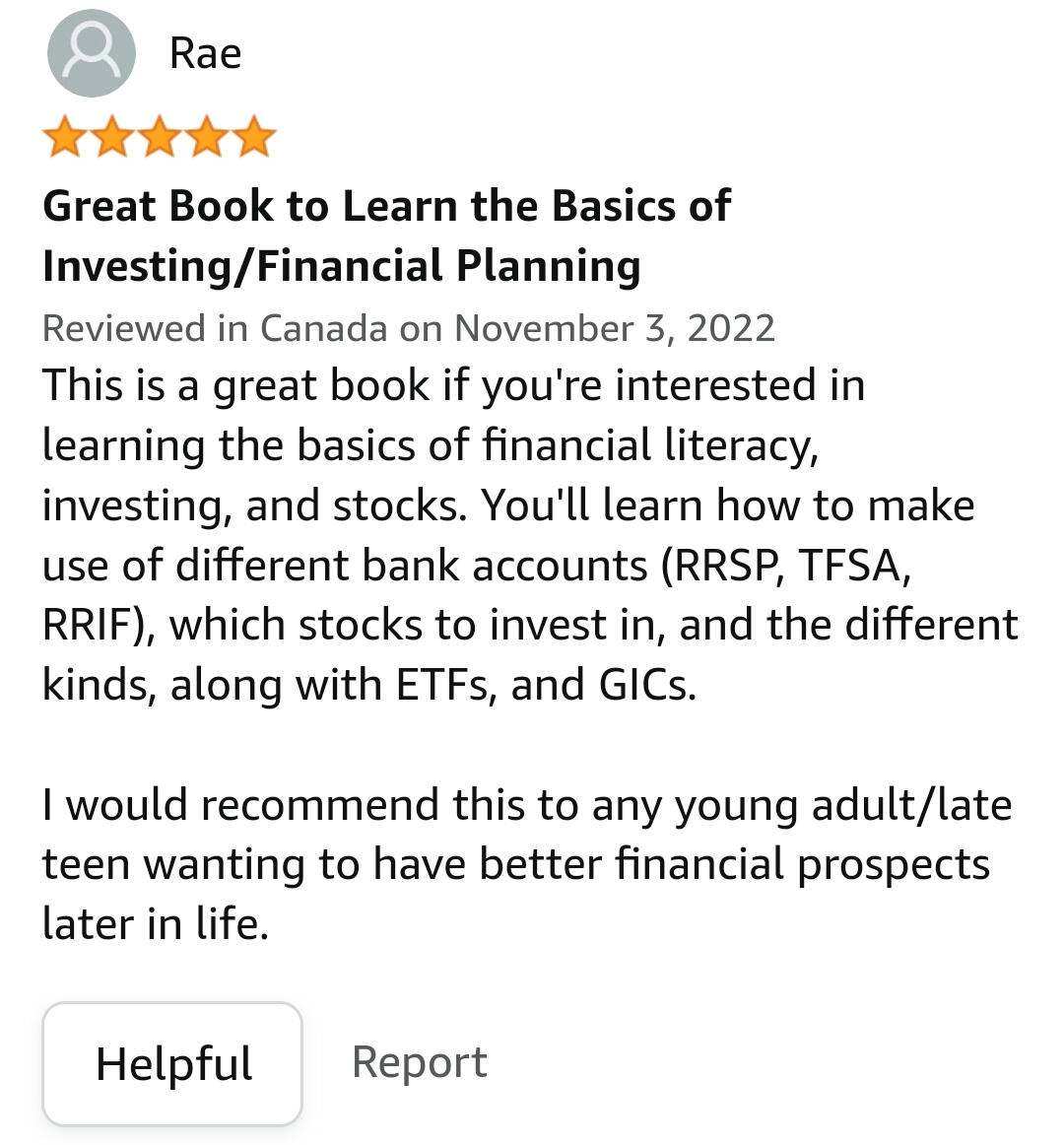
Task: Click Rae's profile avatar icon
Action: (91, 53)
